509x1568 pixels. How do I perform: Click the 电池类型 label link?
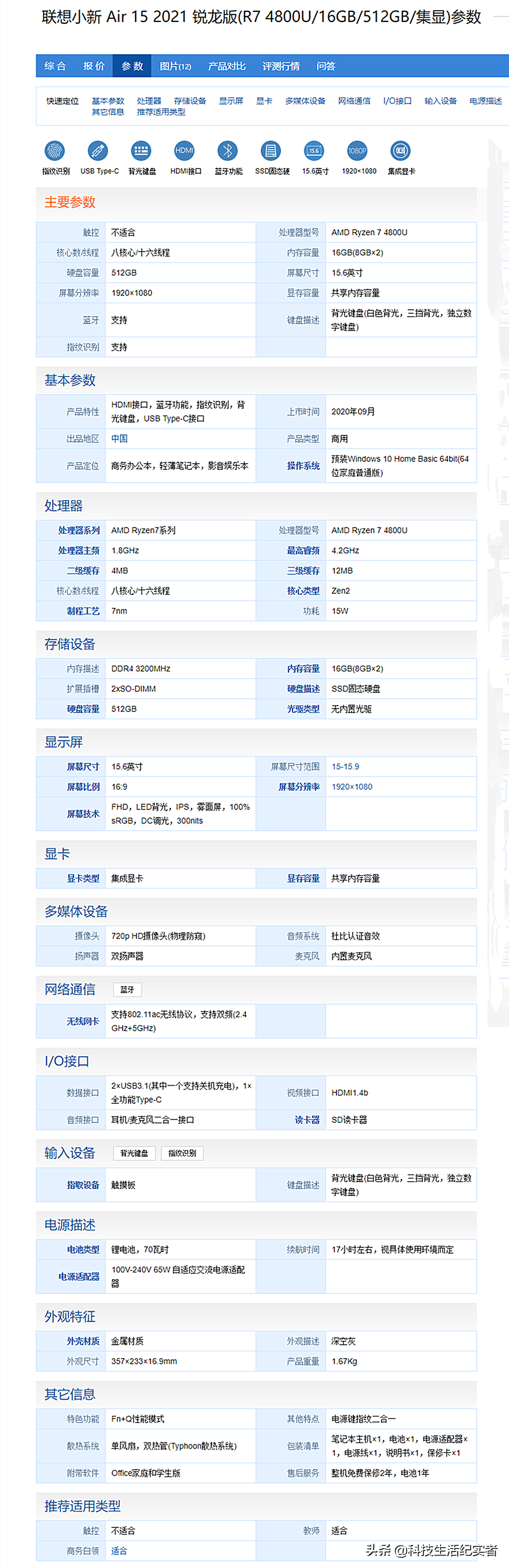pos(83,1249)
